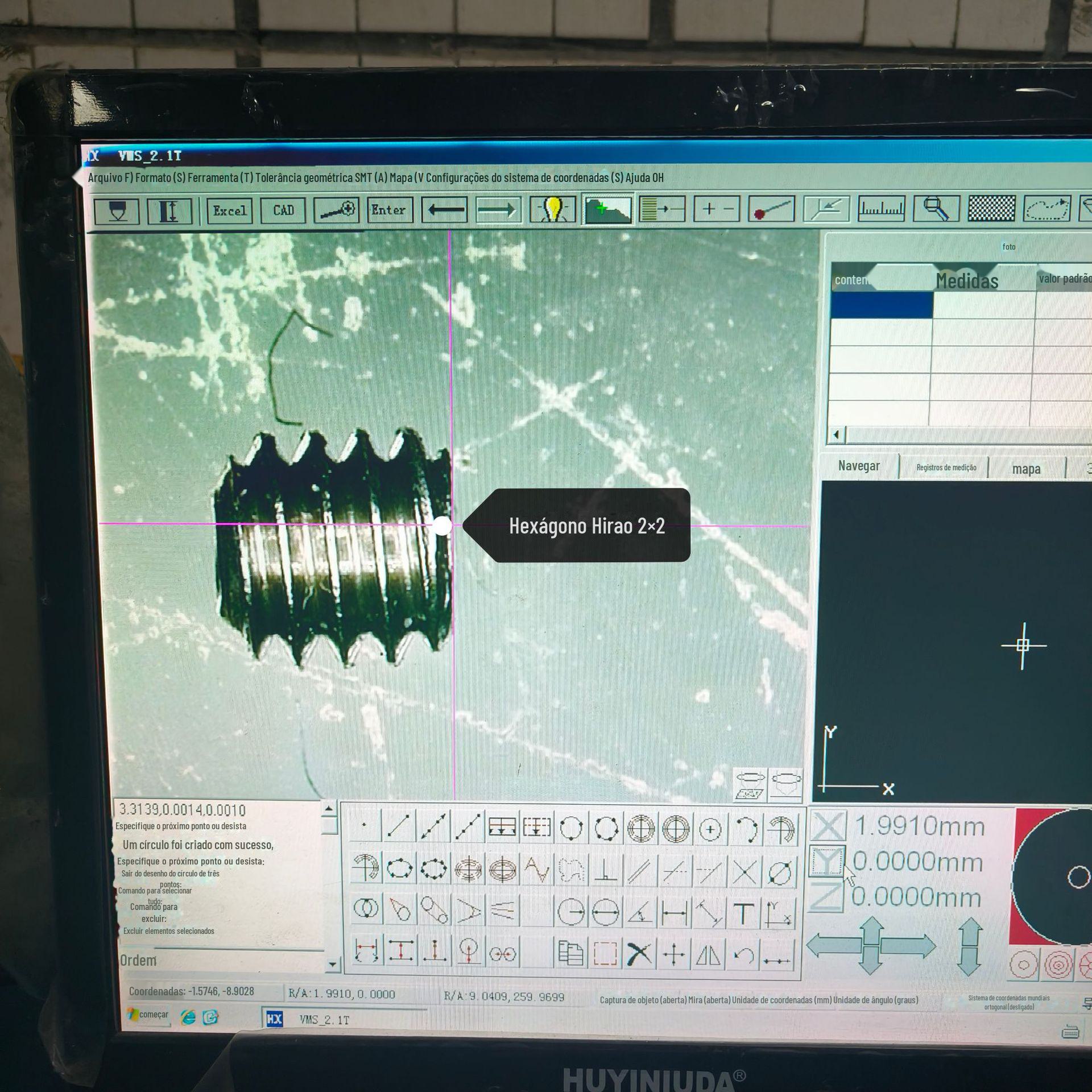The image size is (1092, 1092).
Task: Select the three-point circle tool
Action: (571, 829)
